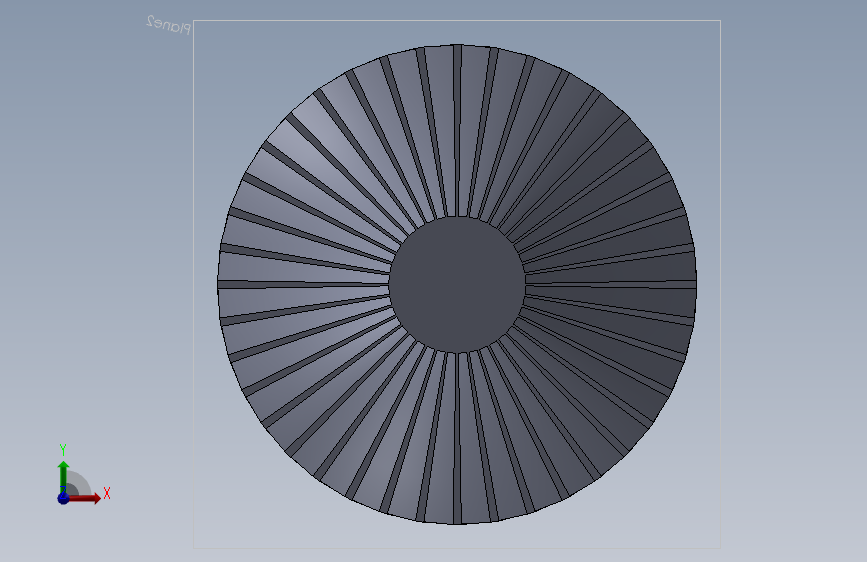Image resolution: width=867 pixels, height=562 pixels.
Task: Select the mirrored Plane2 label
Action: (x=169, y=24)
